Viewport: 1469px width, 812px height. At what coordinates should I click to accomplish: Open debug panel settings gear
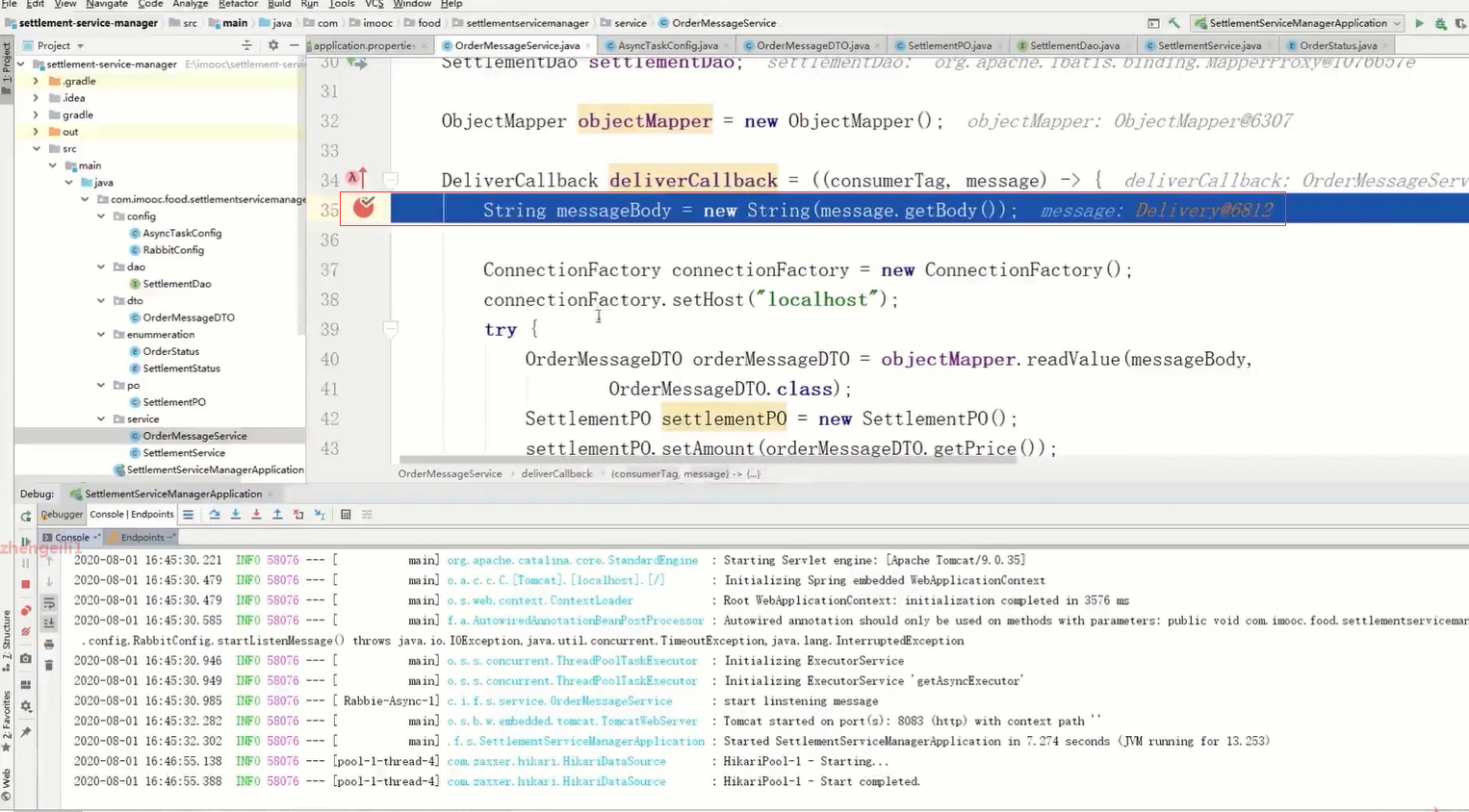click(26, 707)
